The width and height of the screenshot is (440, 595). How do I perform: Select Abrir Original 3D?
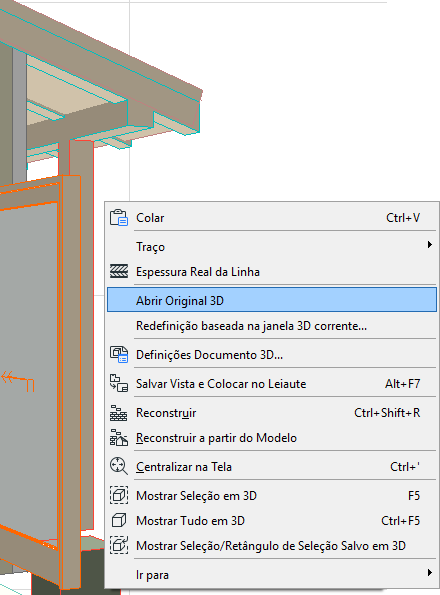pos(272,300)
